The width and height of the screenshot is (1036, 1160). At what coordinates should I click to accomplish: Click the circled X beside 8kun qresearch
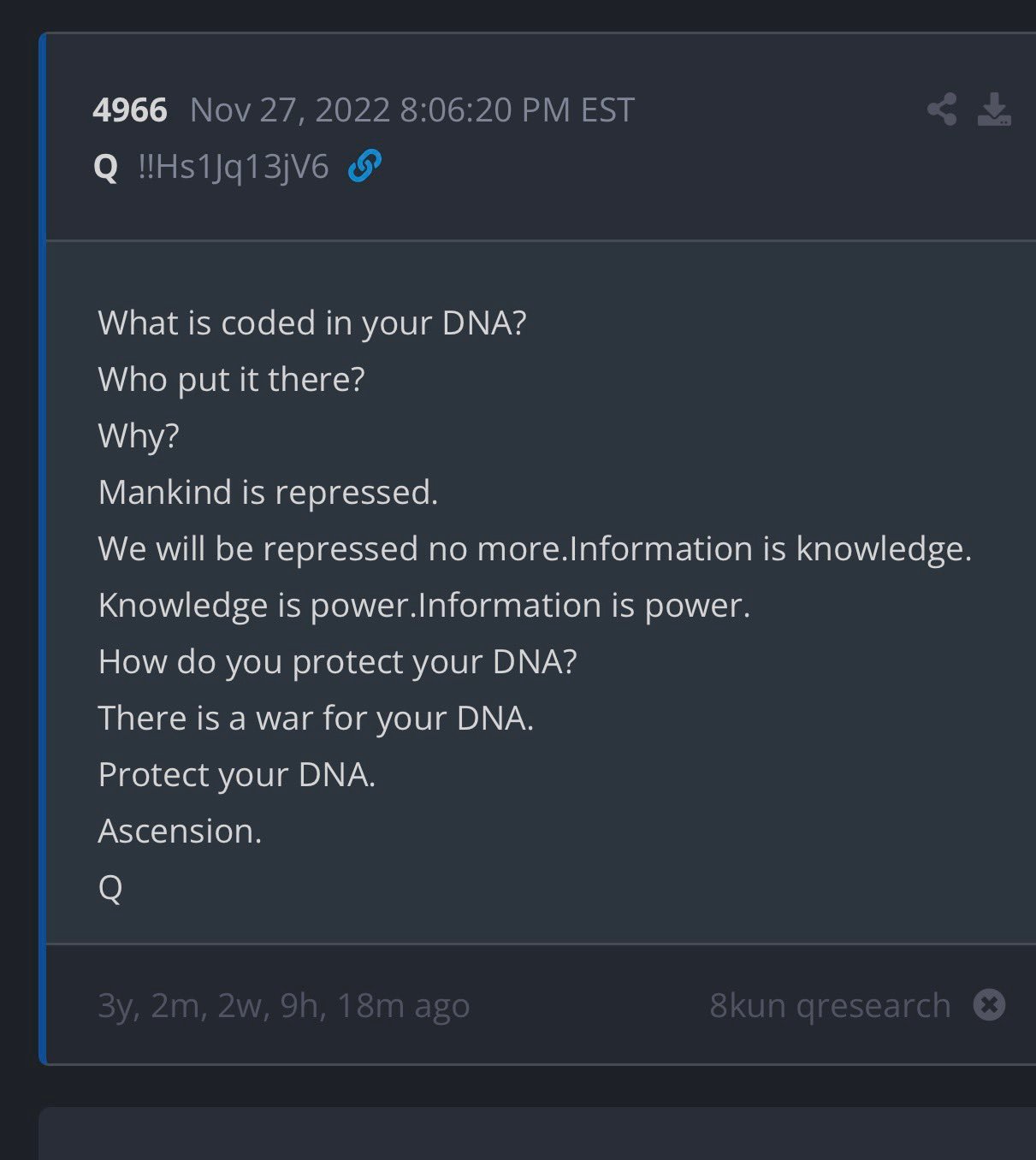pos(989,1004)
